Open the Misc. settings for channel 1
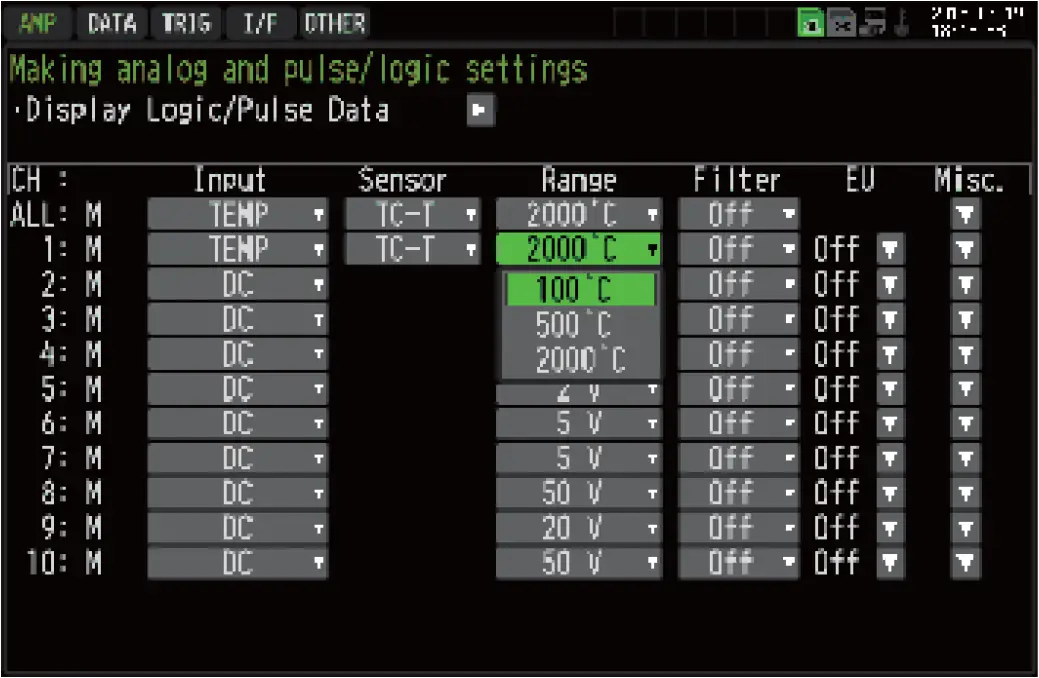This screenshot has height=678, width=1039. coord(964,248)
